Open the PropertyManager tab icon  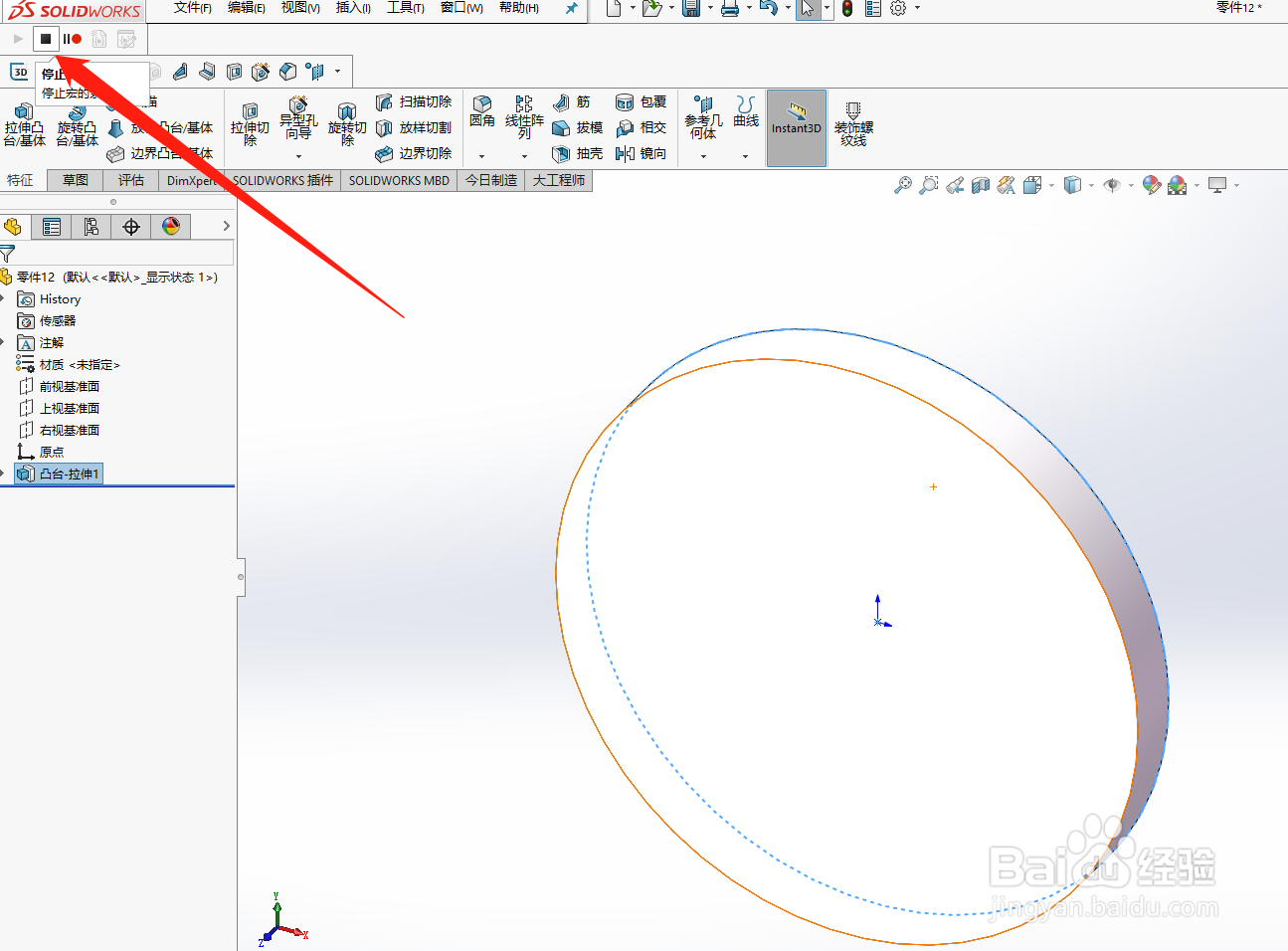click(x=52, y=227)
